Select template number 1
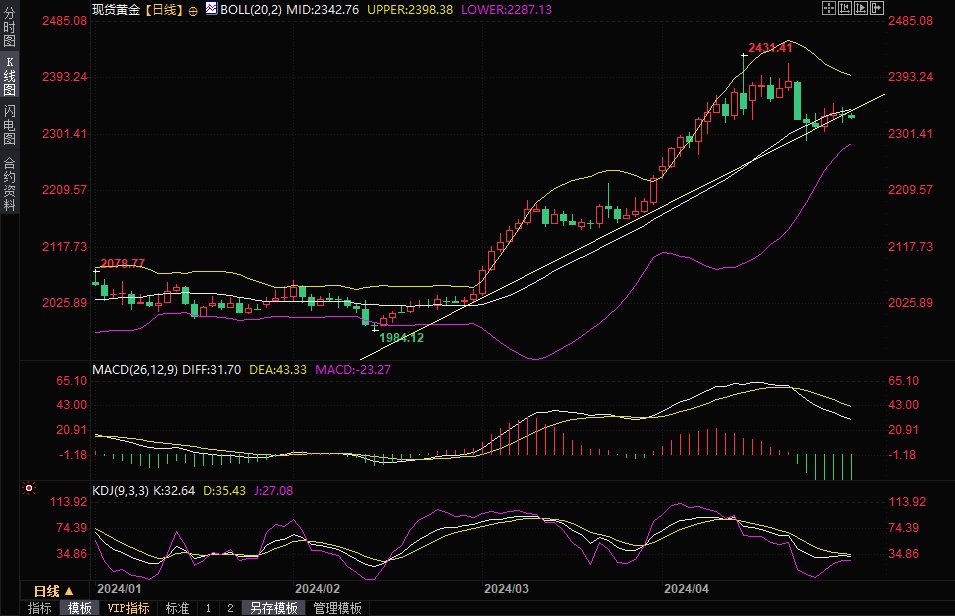Image resolution: width=955 pixels, height=616 pixels. 208,608
